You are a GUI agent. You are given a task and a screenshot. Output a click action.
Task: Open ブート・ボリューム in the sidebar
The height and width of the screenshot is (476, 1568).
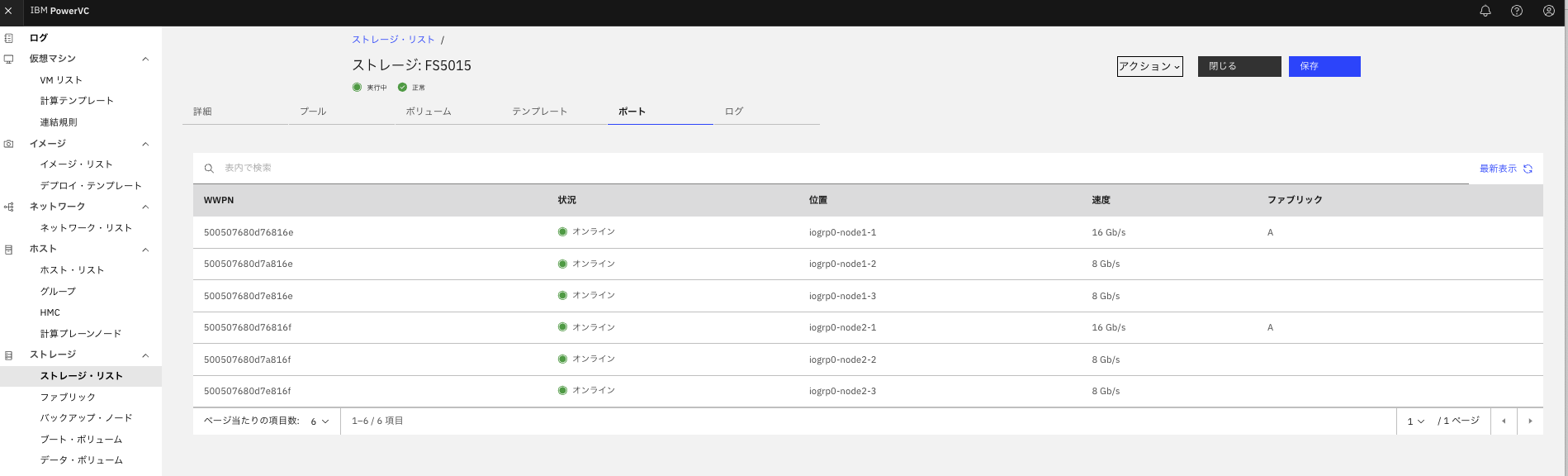(81, 440)
